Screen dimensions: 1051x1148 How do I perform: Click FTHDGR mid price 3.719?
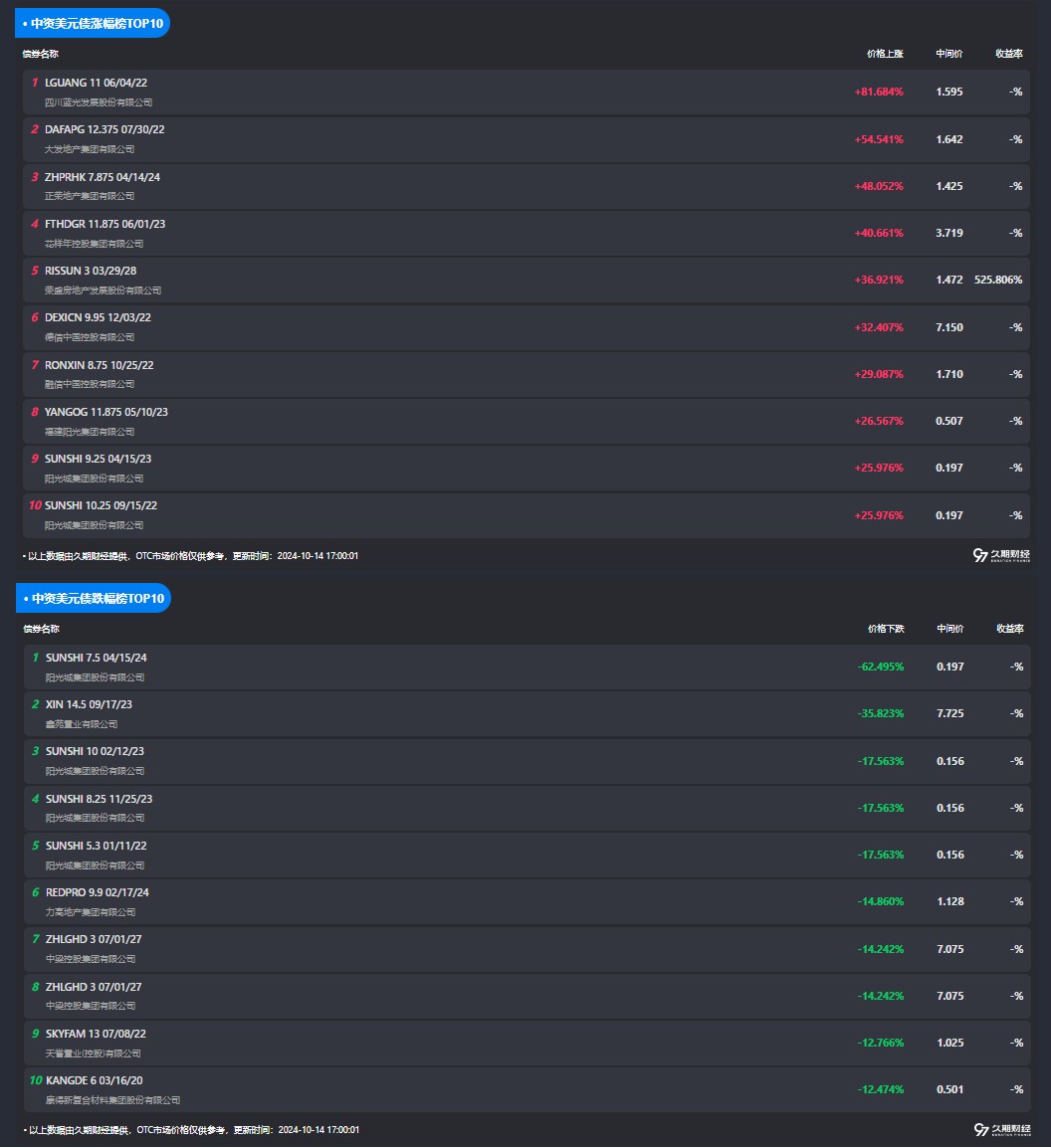click(x=948, y=233)
